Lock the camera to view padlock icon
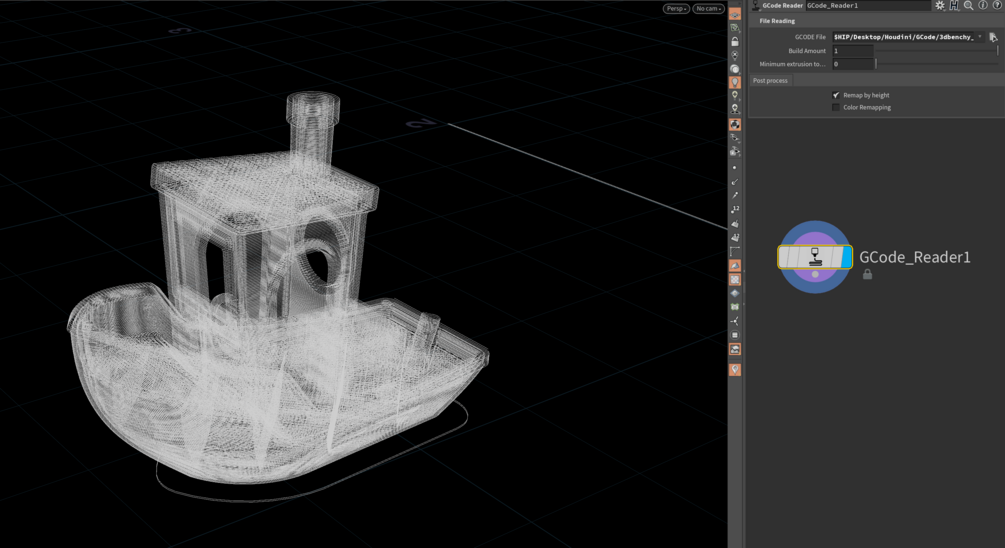Screen dimensions: 1005x548 tap(735, 42)
